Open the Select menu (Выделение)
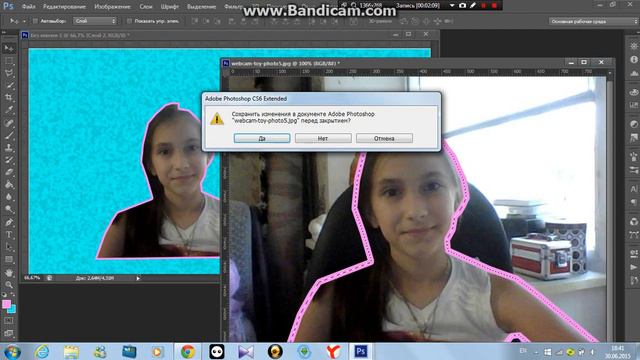640x360 pixels. tap(201, 7)
